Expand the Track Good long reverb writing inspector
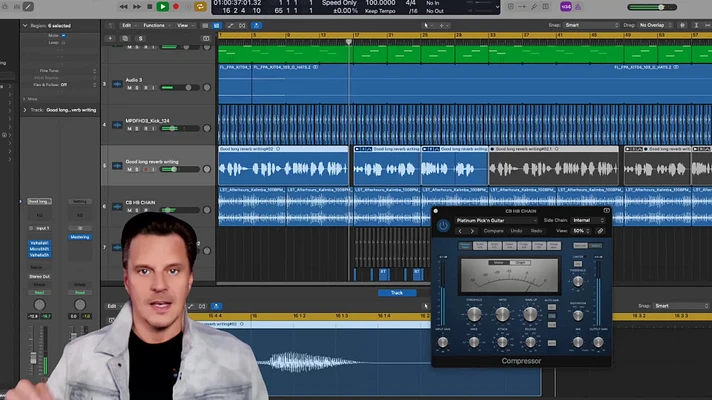This screenshot has height=400, width=712. click(25, 110)
